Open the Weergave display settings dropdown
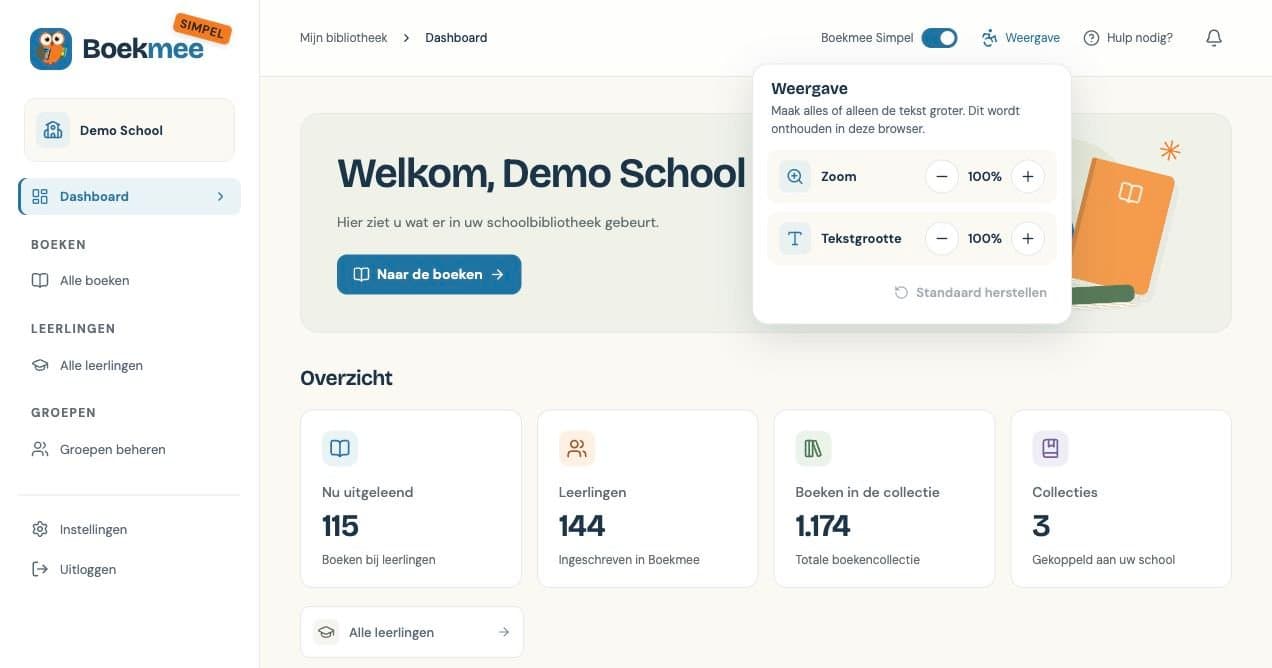 click(x=1021, y=38)
